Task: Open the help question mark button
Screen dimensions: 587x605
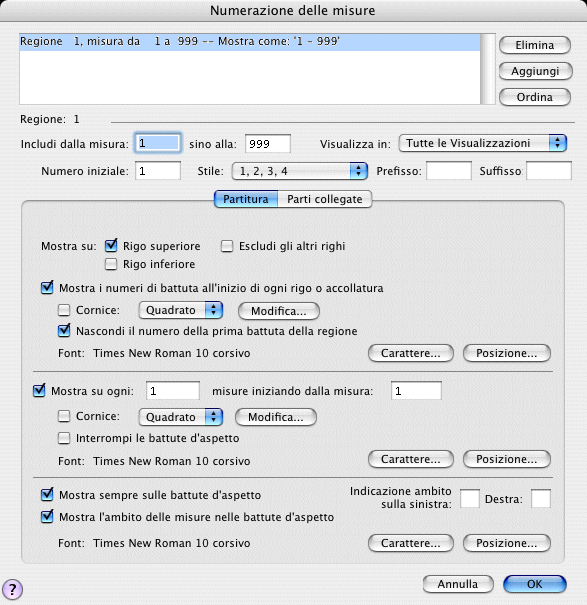Action: [12, 589]
